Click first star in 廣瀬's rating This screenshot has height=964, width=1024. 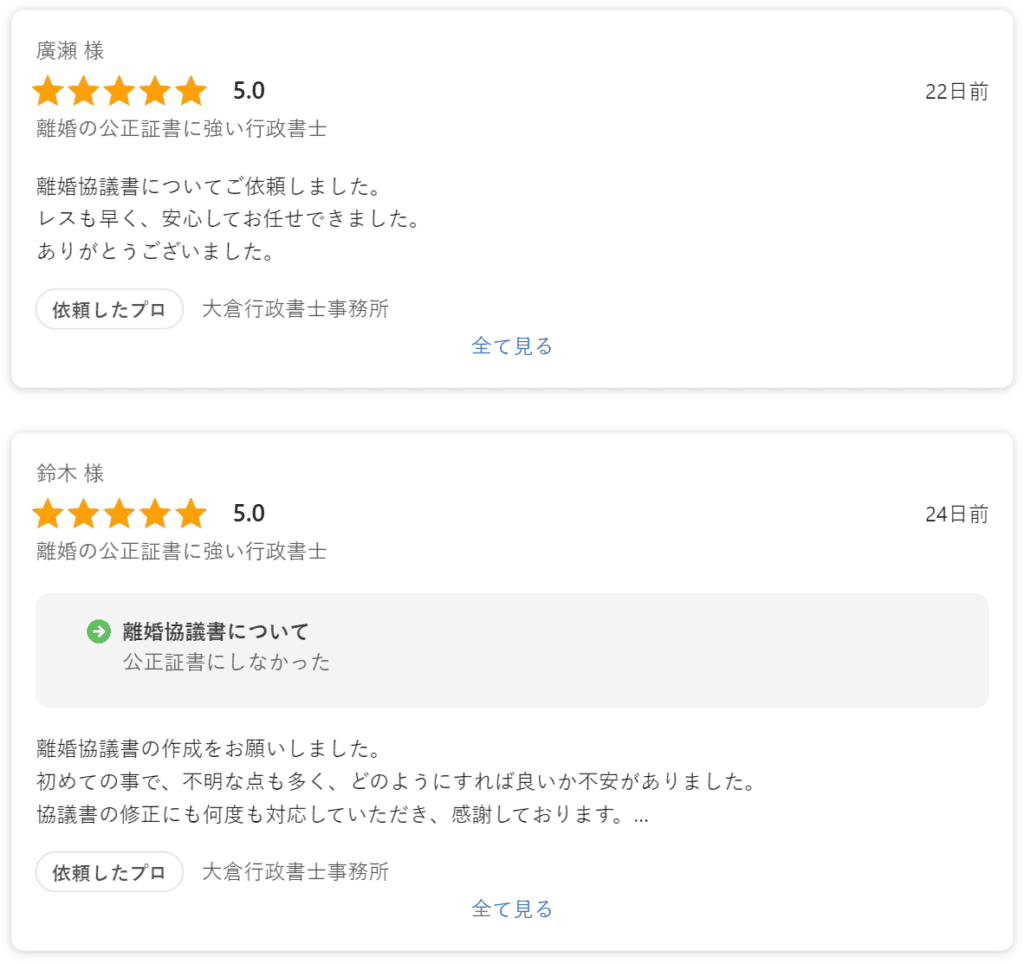point(48,92)
